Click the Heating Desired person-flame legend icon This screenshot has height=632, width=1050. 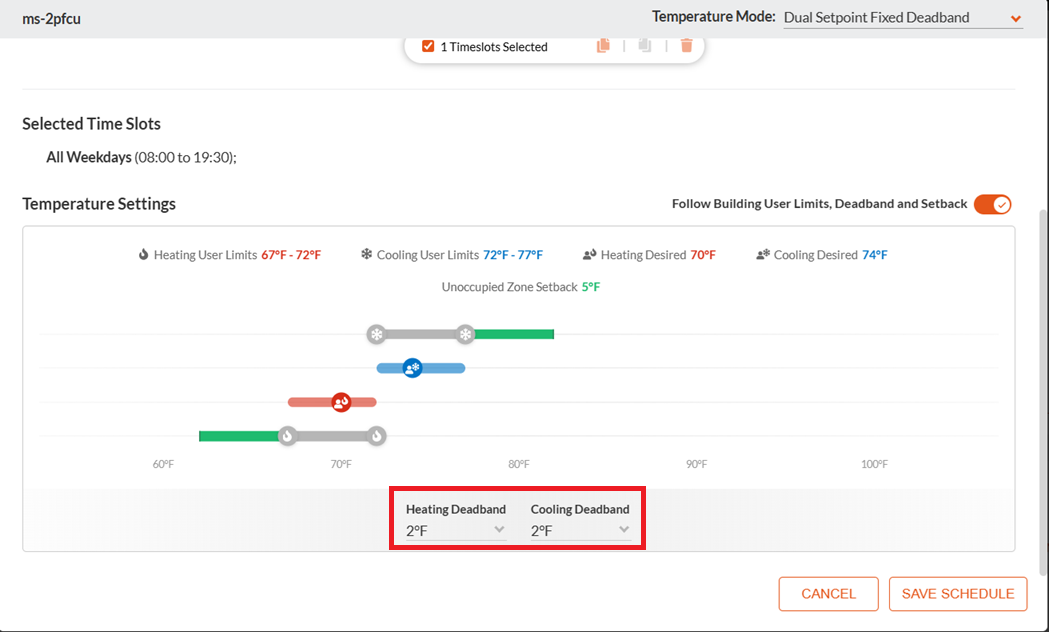pos(589,254)
